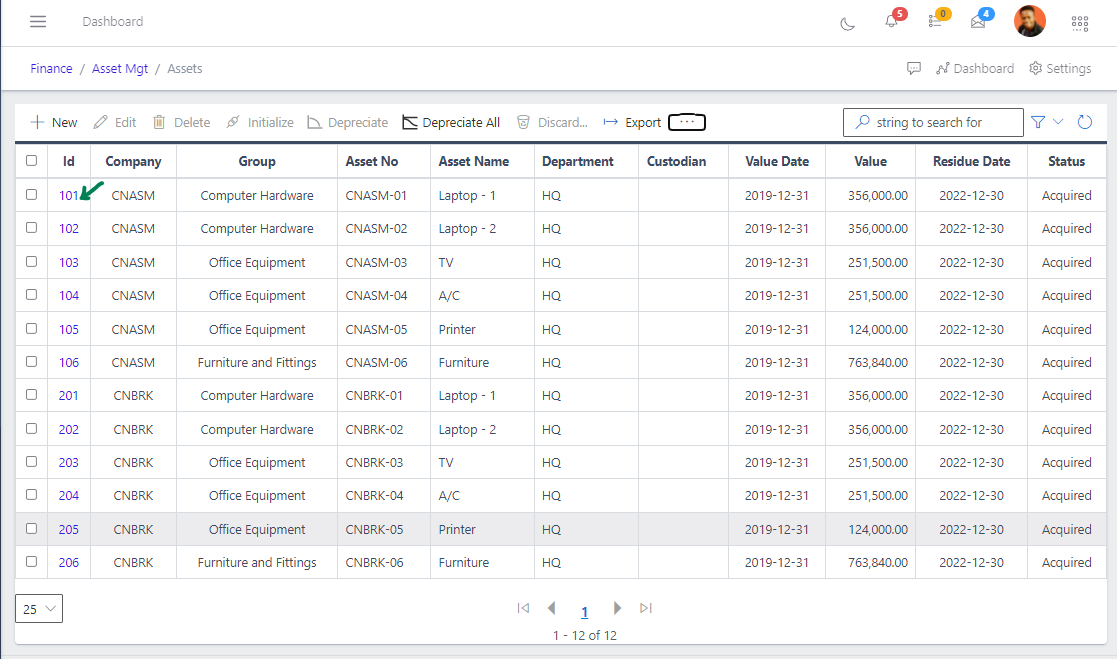Click the New button to add an asset
The width and height of the screenshot is (1117, 659).
pyautogui.click(x=54, y=121)
